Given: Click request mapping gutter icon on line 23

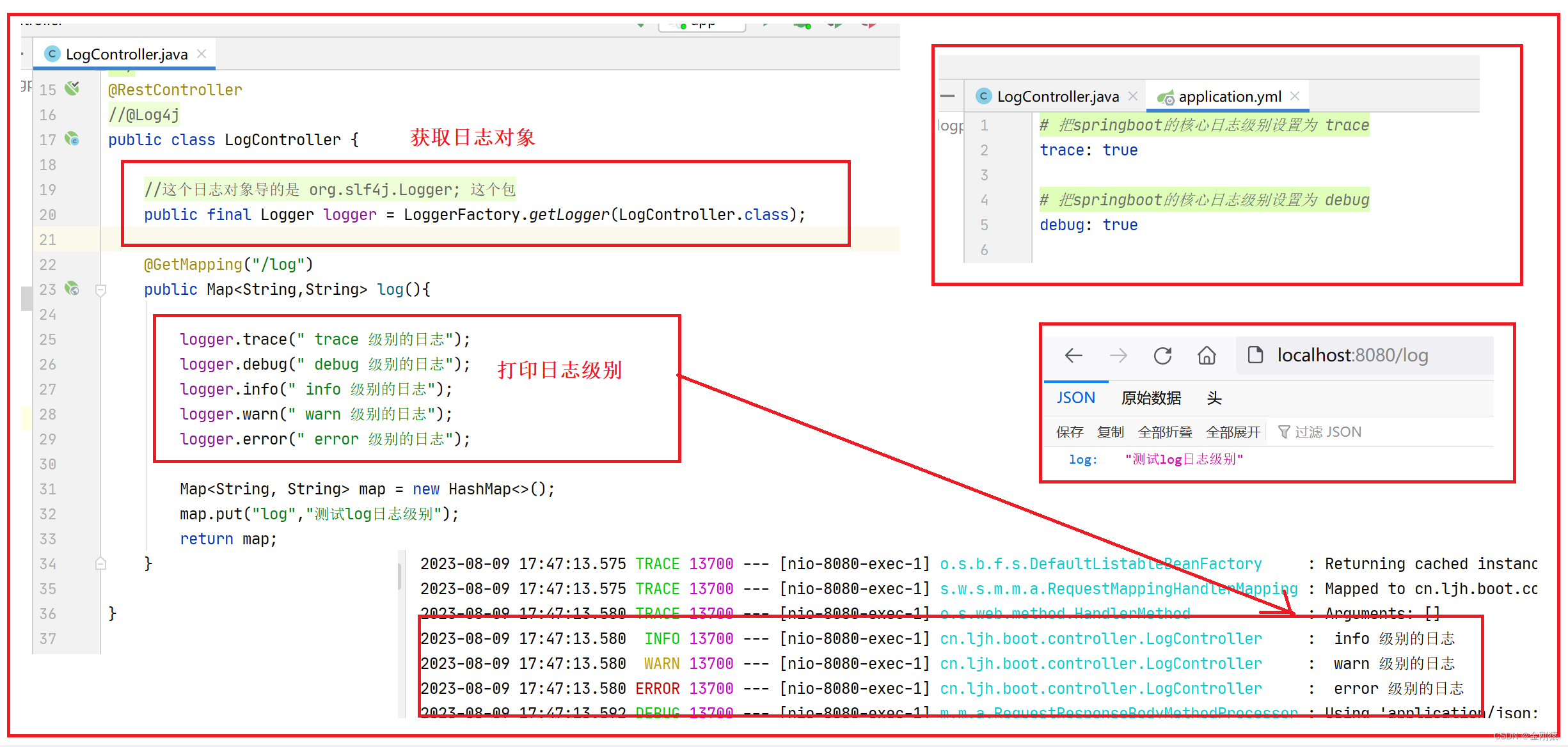Looking at the screenshot, I should (x=72, y=288).
